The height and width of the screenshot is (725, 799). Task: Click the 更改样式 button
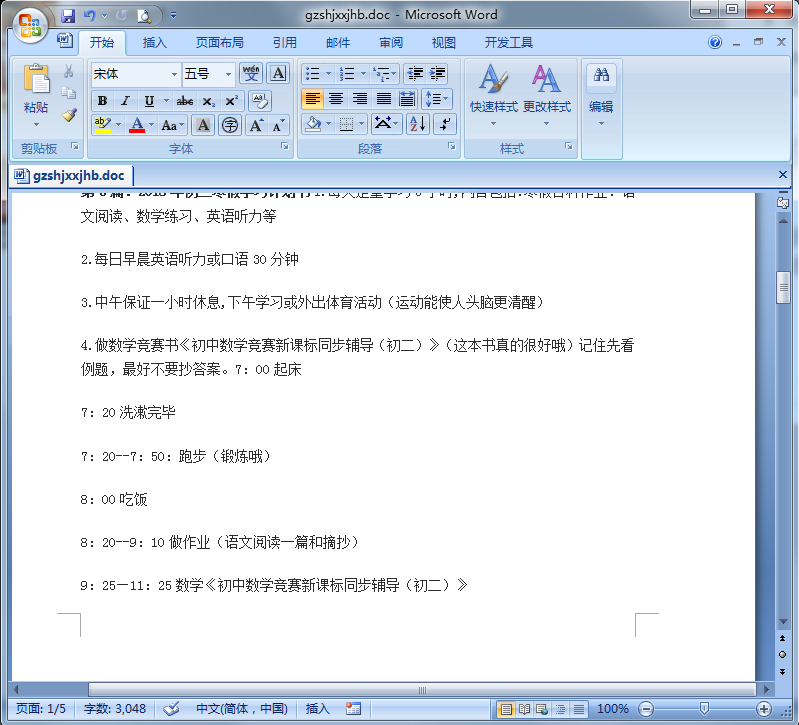click(546, 95)
